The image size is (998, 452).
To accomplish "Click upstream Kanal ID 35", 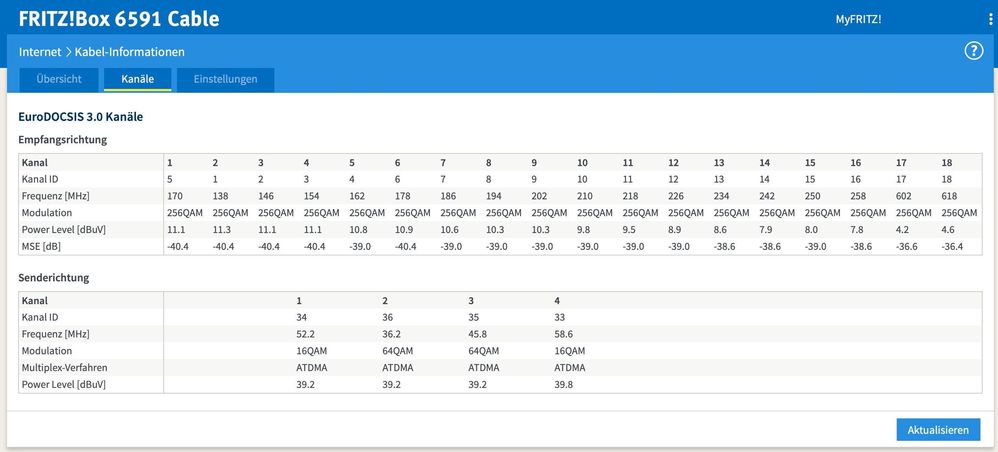I will [x=474, y=317].
